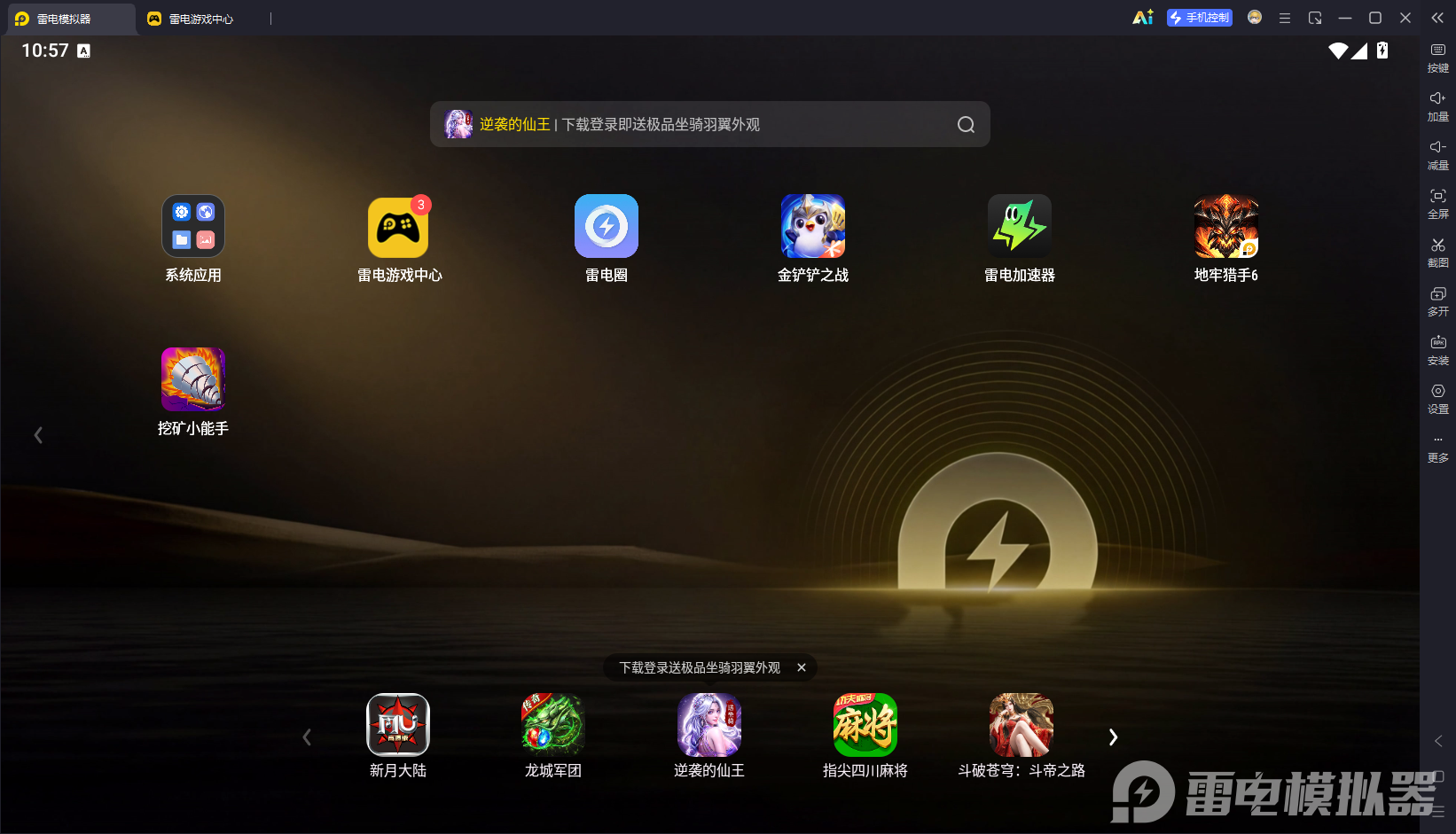This screenshot has height=834, width=1456.
Task: Click the AI assistant icon in title bar
Action: point(1143,18)
